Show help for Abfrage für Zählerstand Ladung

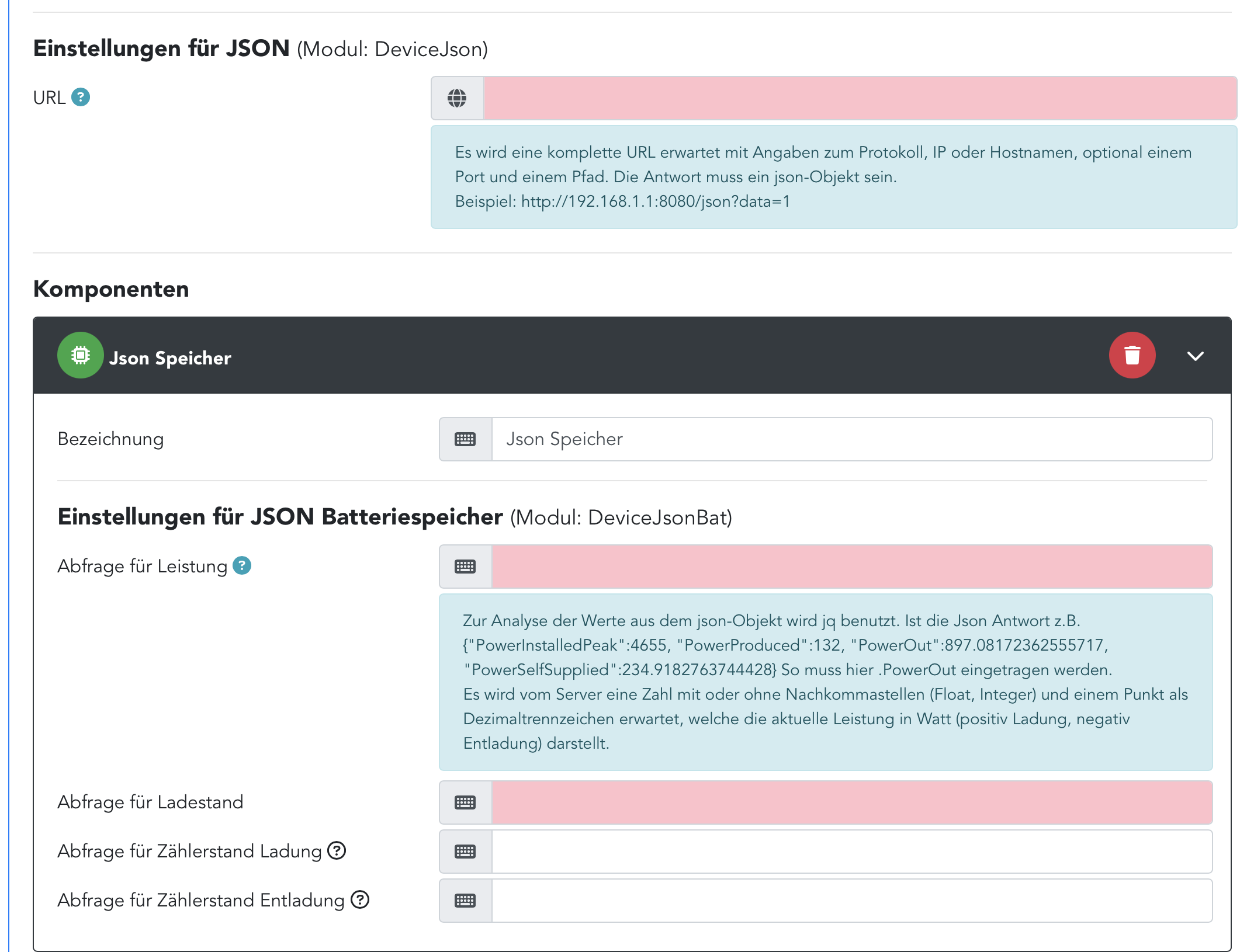point(337,850)
